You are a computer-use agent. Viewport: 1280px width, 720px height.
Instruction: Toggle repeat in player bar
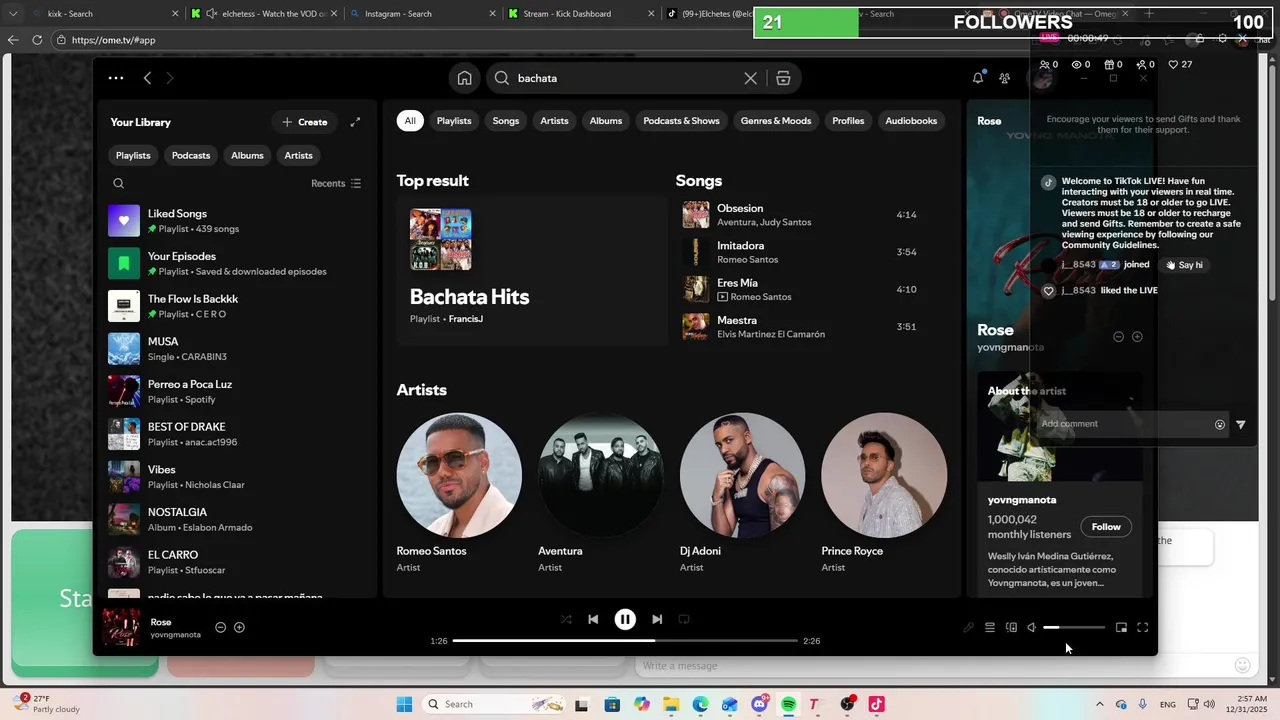(684, 619)
